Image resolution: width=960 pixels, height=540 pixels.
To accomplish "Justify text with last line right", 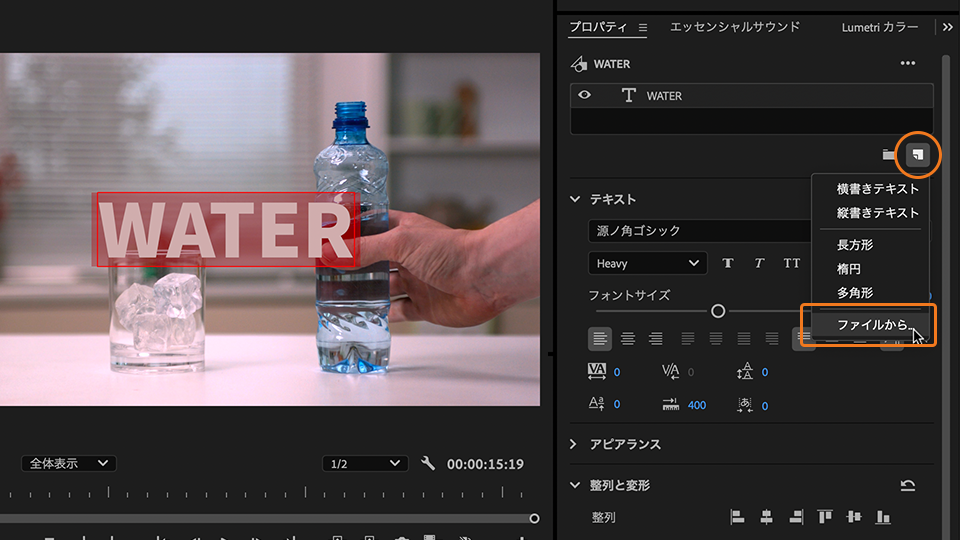I will pos(744,338).
